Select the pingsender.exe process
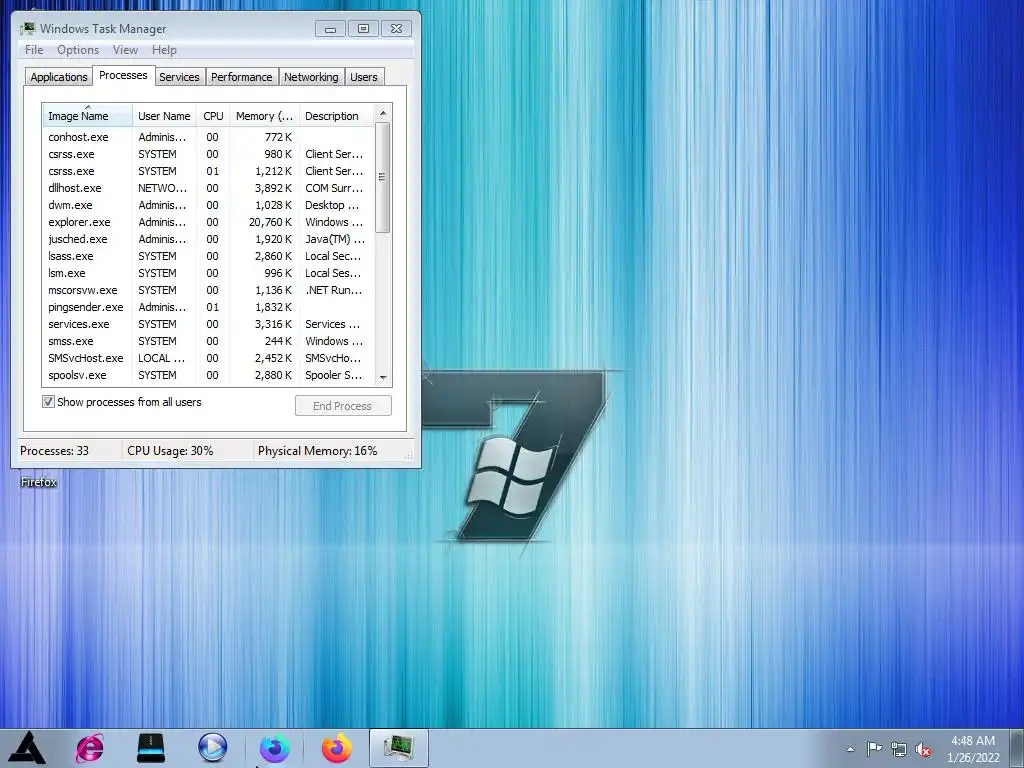The height and width of the screenshot is (768, 1024). pos(209,307)
